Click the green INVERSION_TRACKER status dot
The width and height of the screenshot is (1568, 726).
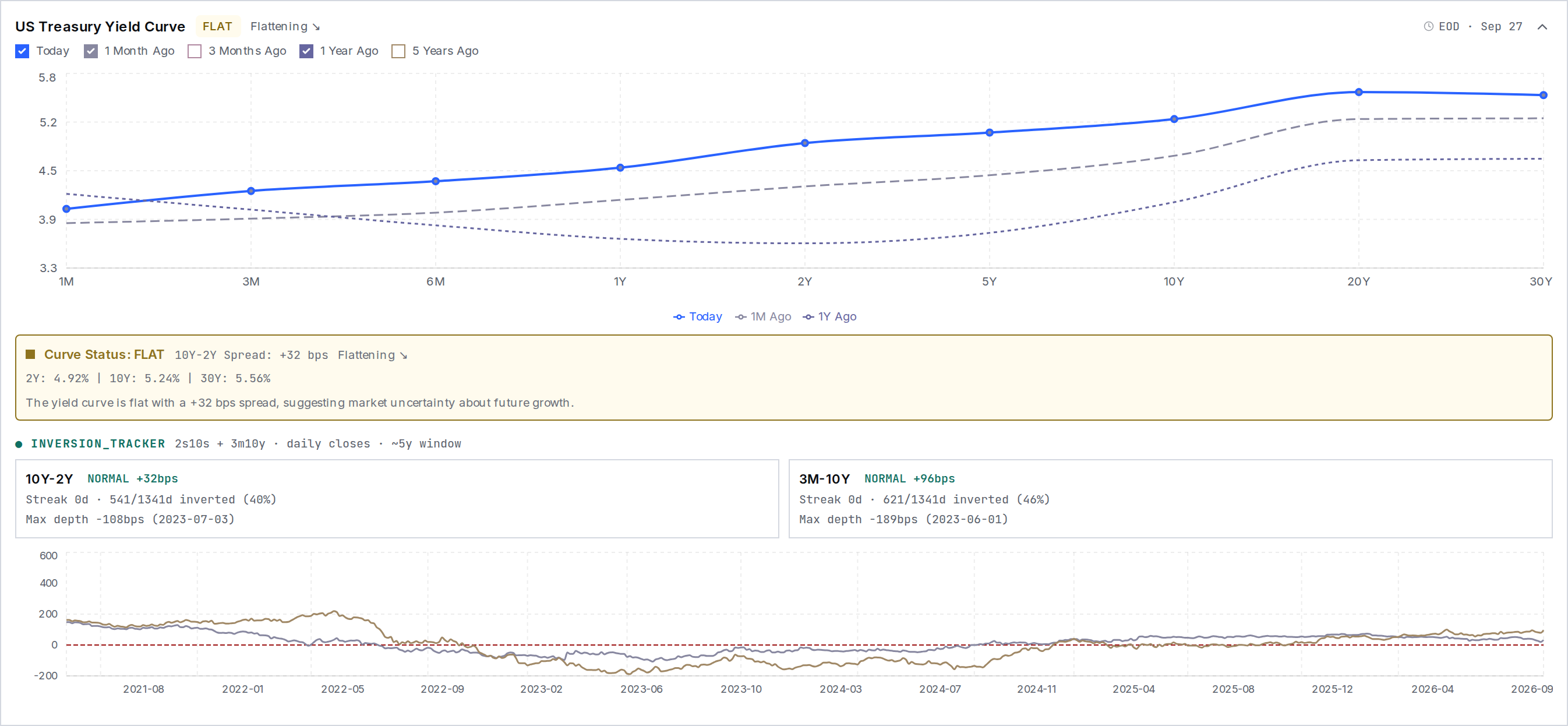coord(19,444)
